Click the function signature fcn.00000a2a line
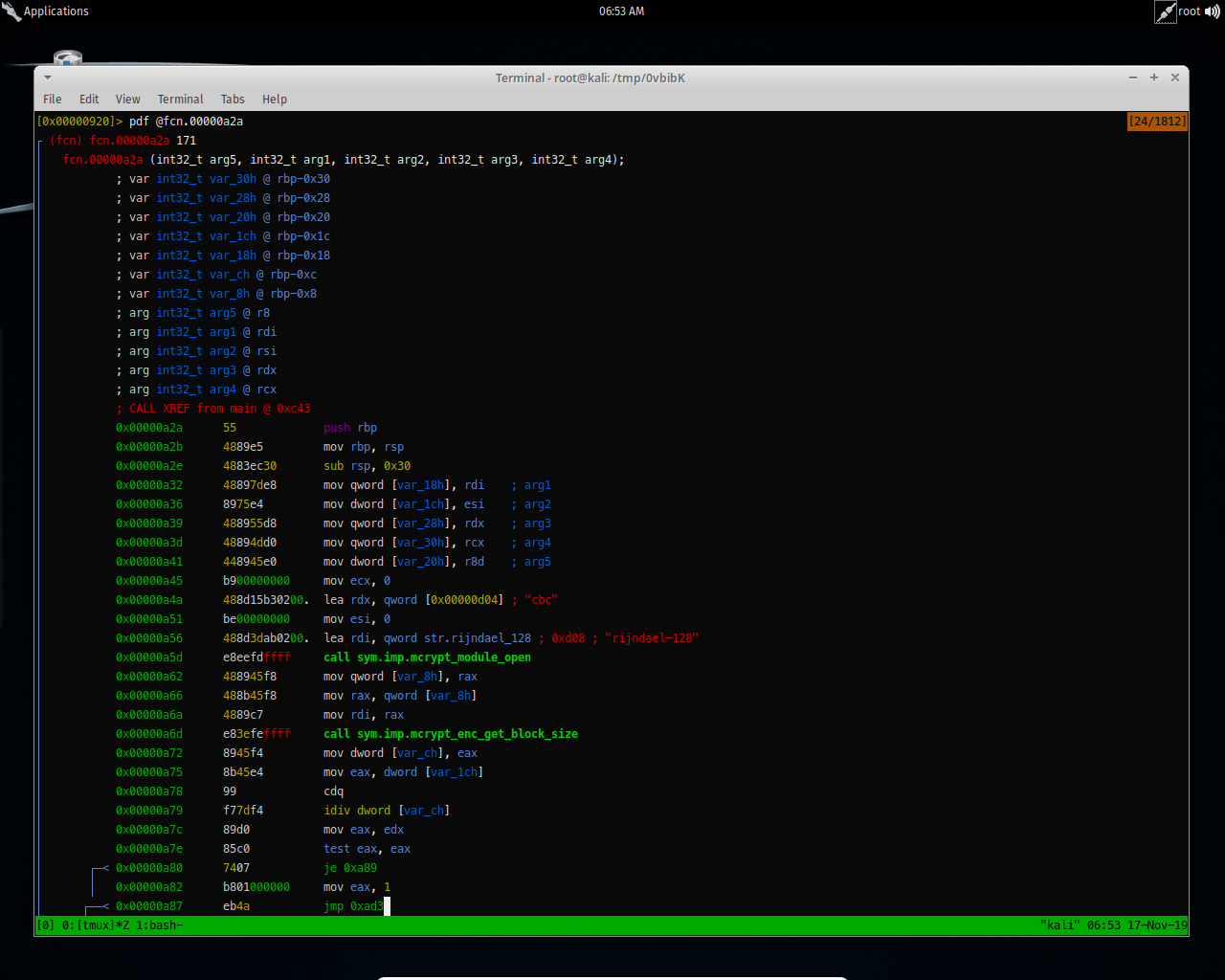The image size is (1225, 980). 344,160
